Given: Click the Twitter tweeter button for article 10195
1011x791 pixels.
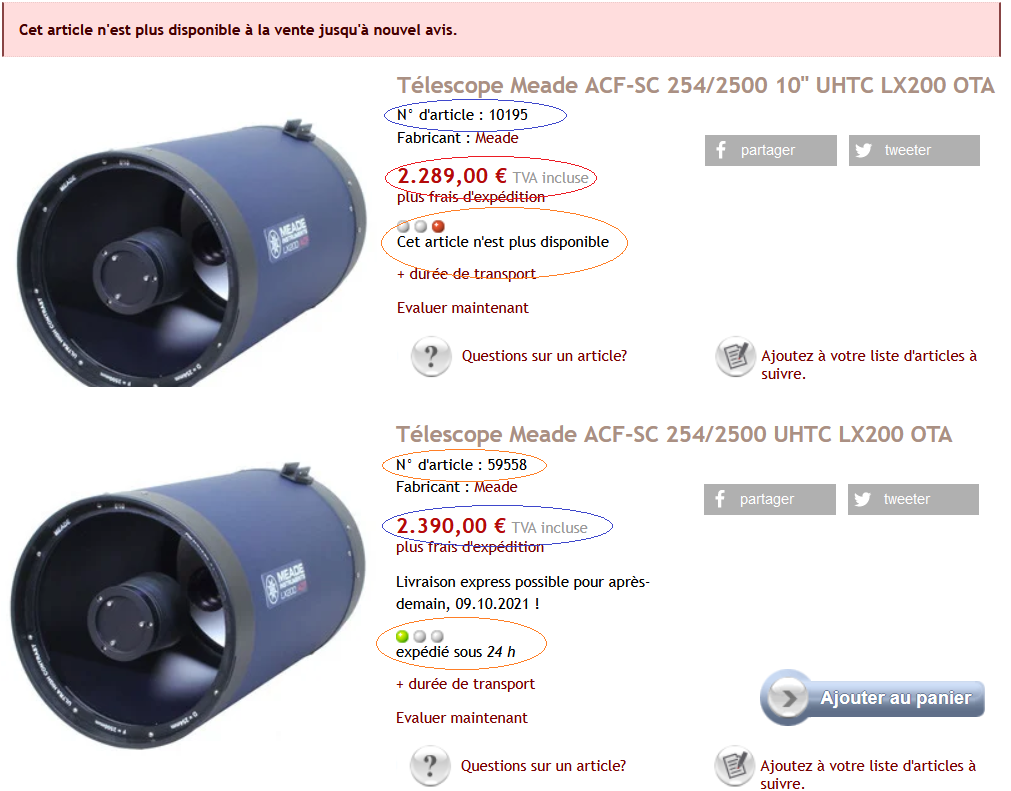Looking at the screenshot, I should point(914,150).
